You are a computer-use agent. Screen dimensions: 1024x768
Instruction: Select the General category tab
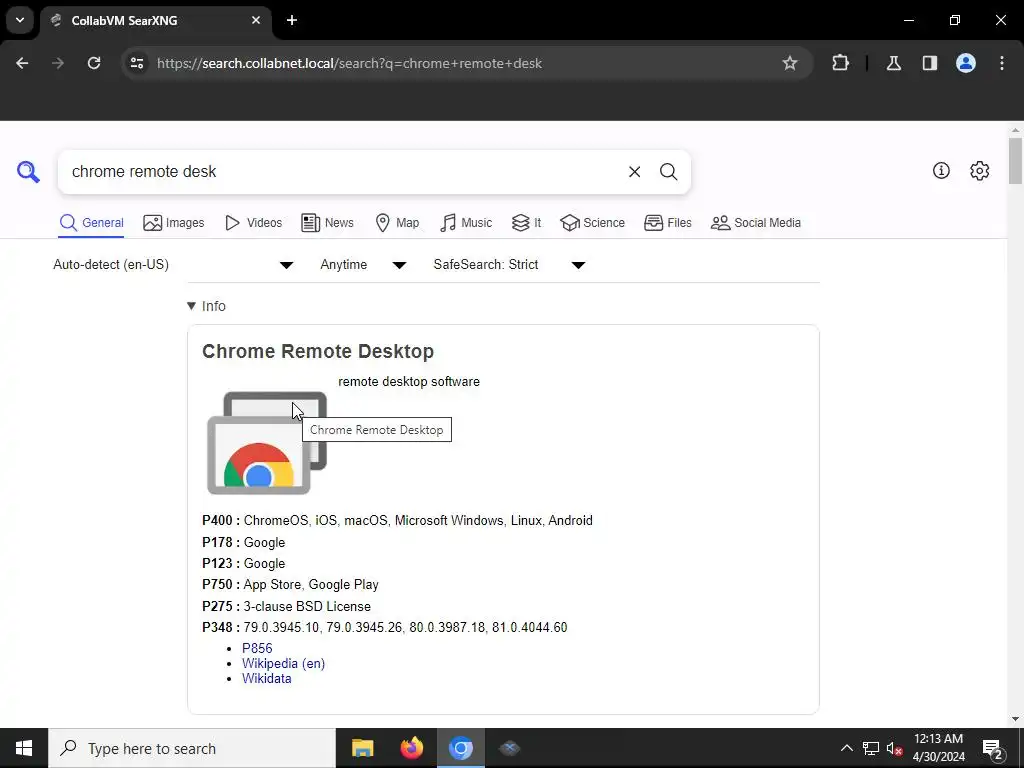91,223
